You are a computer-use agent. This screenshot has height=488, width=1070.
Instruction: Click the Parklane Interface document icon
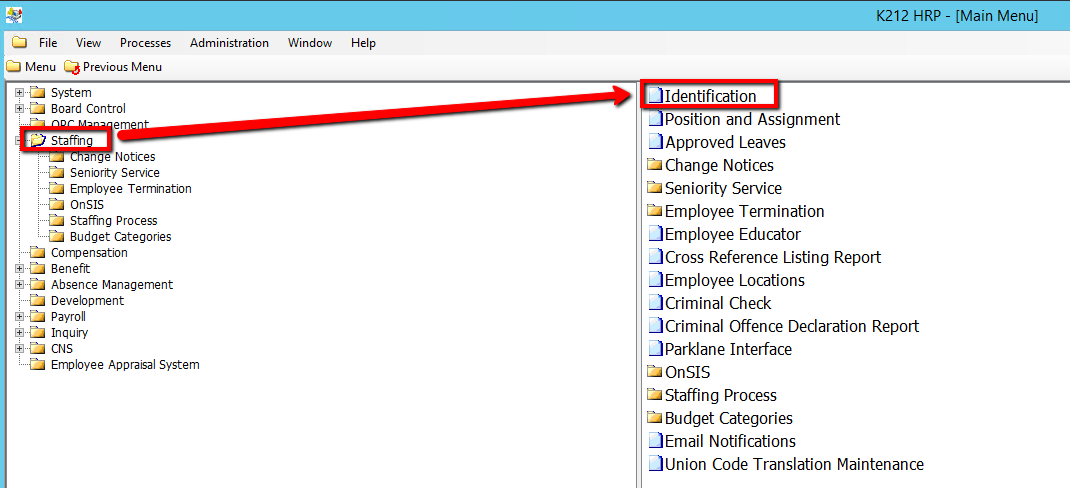[655, 349]
